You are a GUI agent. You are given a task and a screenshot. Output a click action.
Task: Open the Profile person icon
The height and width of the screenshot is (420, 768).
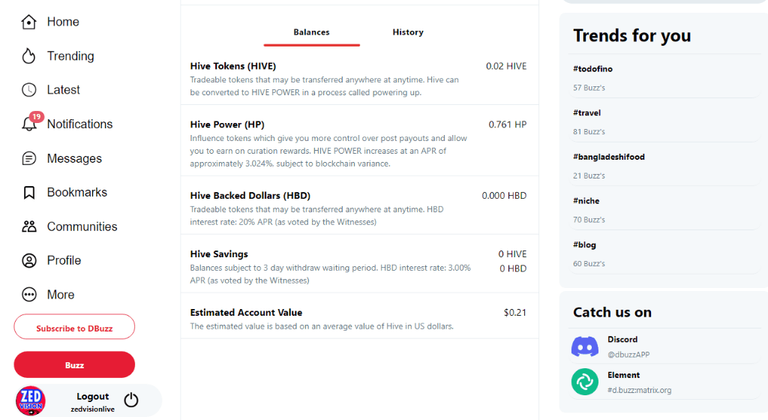pyautogui.click(x=29, y=261)
